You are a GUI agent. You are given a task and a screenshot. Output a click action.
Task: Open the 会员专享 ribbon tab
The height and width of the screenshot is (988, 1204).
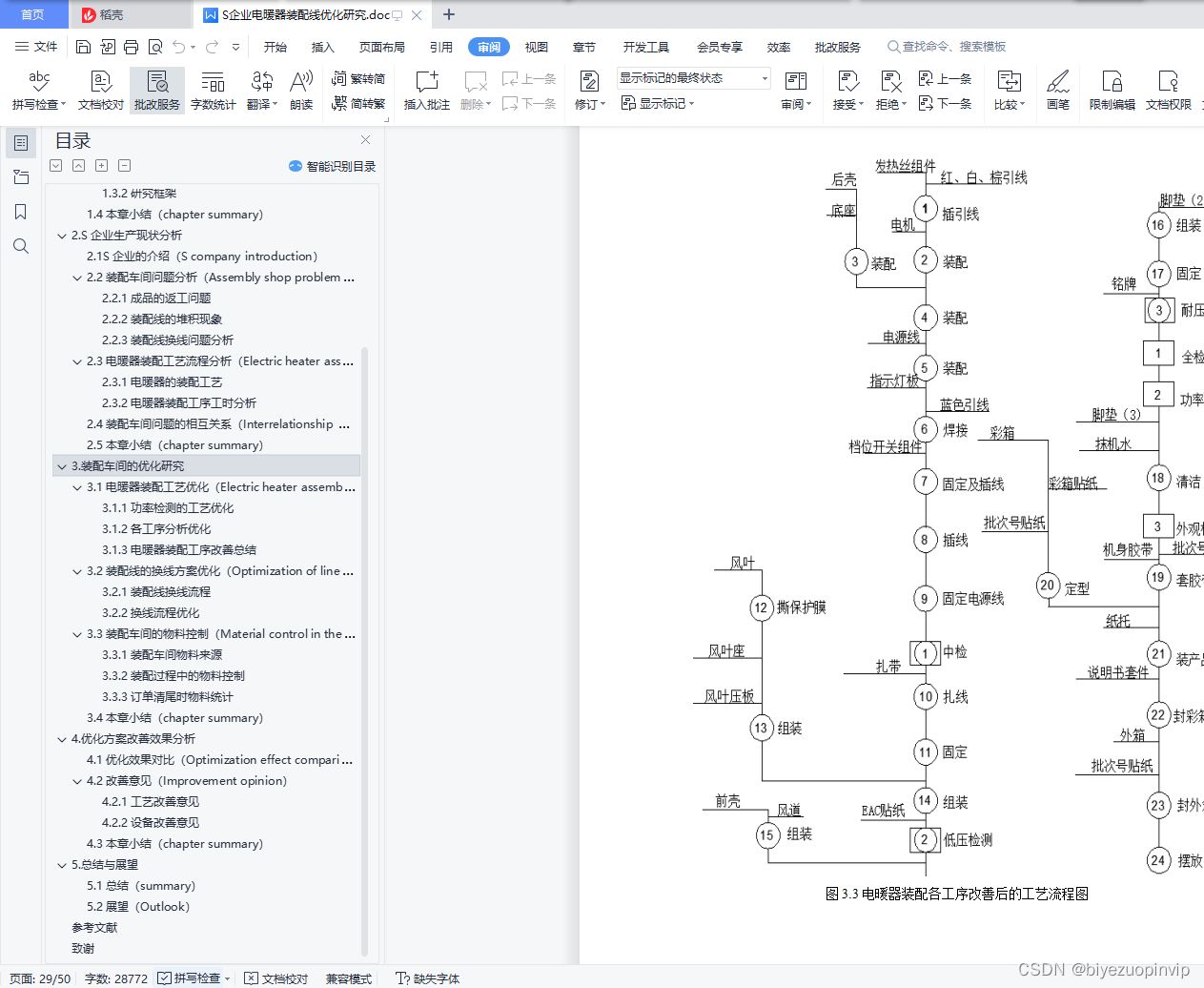tap(720, 47)
